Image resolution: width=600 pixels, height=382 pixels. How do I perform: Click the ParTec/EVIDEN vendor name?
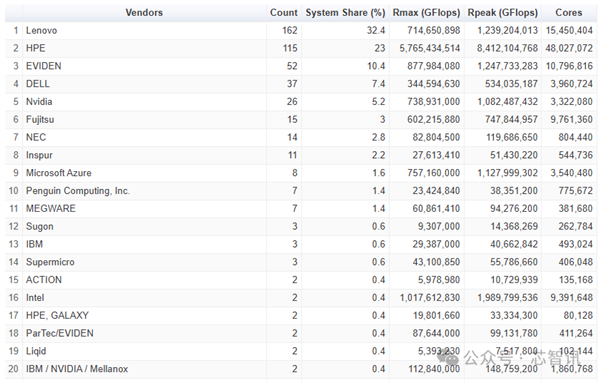click(x=60, y=333)
